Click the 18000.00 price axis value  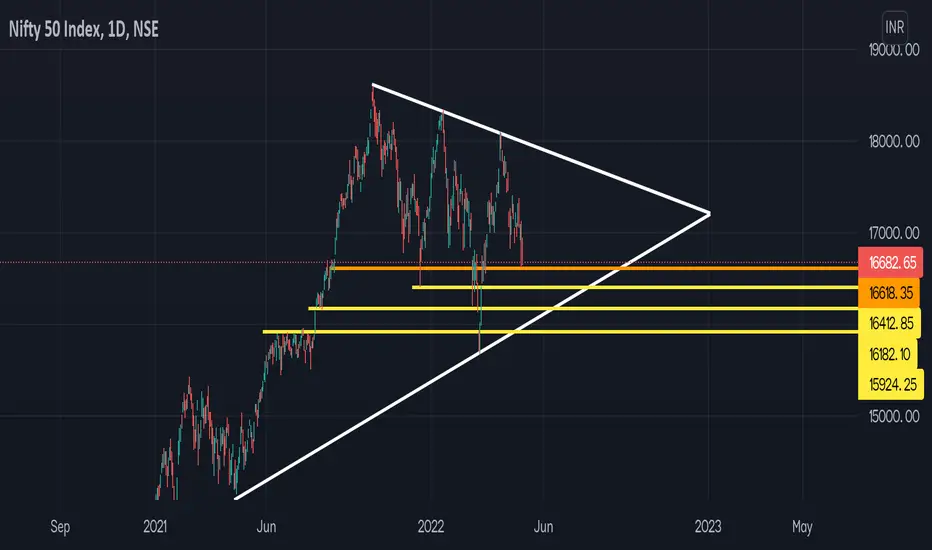(893, 142)
